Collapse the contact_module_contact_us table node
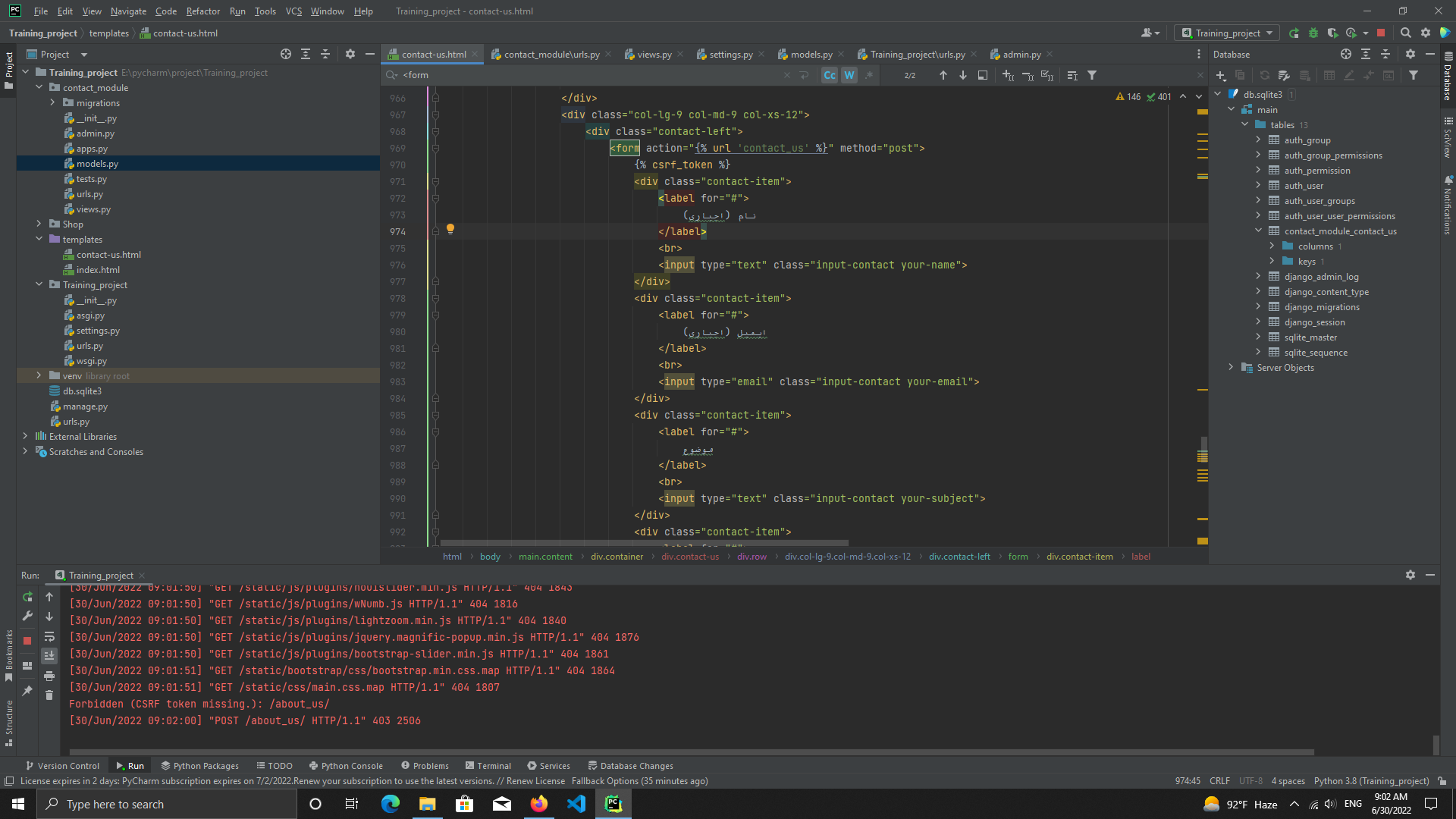The width and height of the screenshot is (1456, 819). [1259, 231]
